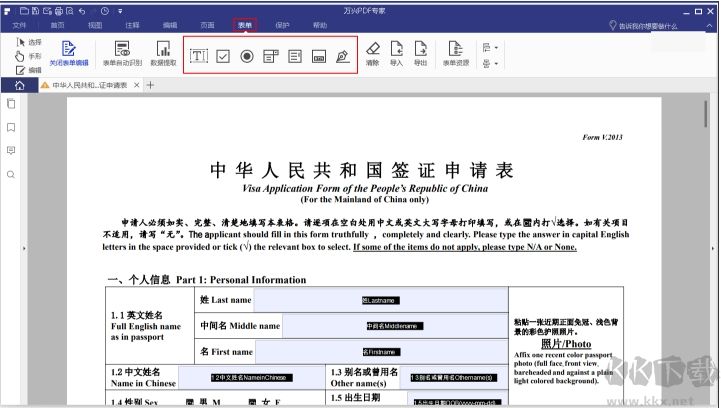Switch to the 视图 tab
The width and height of the screenshot is (721, 408).
point(95,25)
